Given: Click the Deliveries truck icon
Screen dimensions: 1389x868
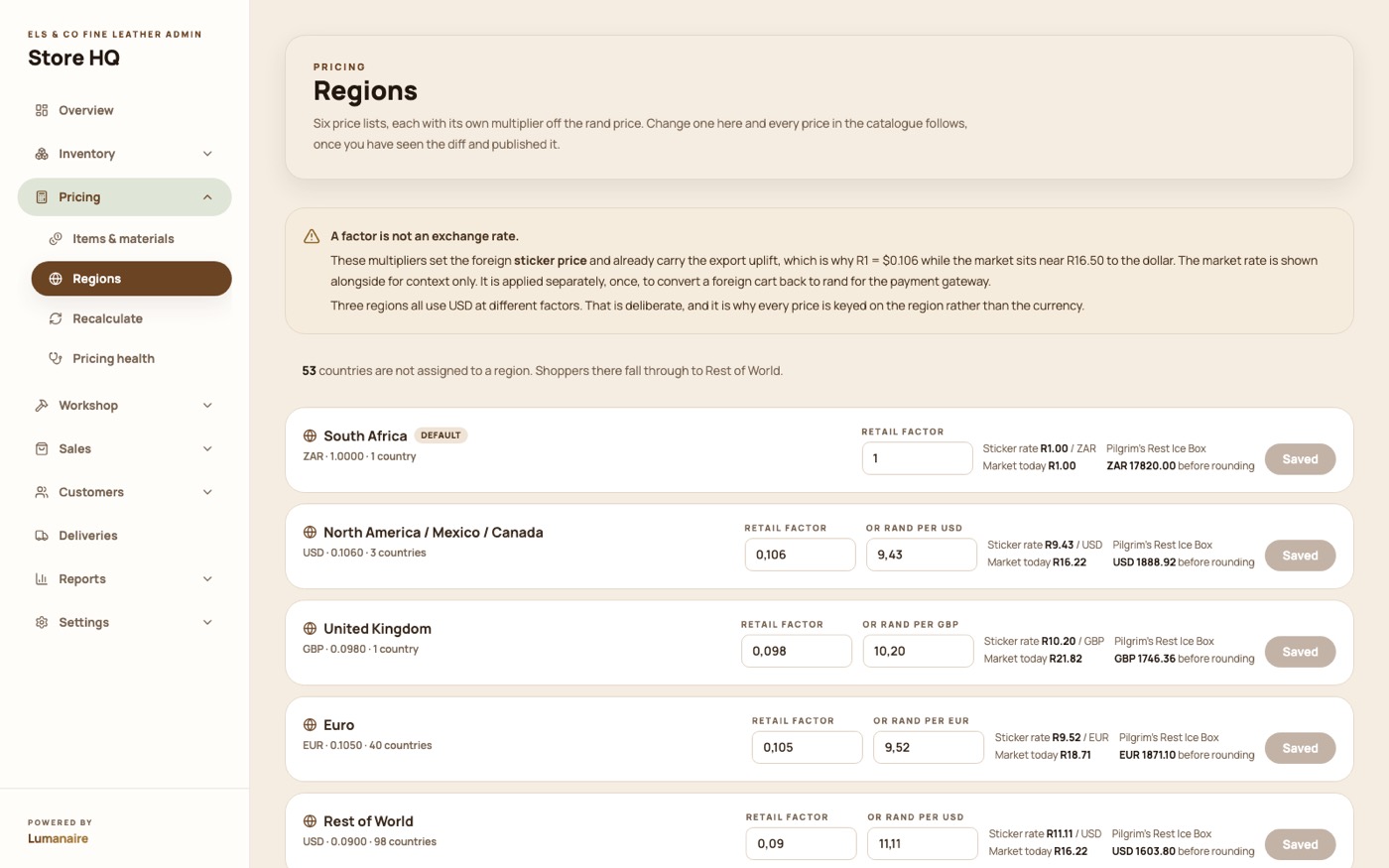Looking at the screenshot, I should [42, 536].
